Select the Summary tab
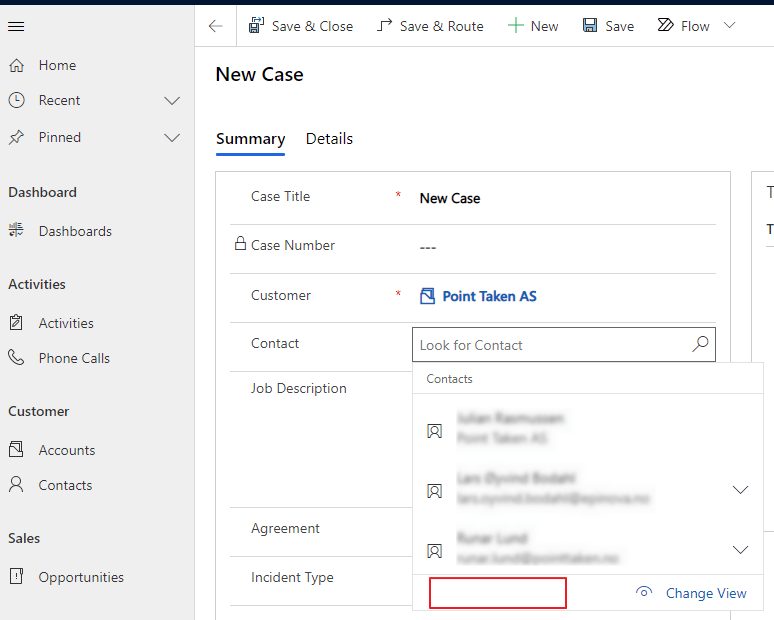Screen dimensions: 774x620 coord(250,139)
